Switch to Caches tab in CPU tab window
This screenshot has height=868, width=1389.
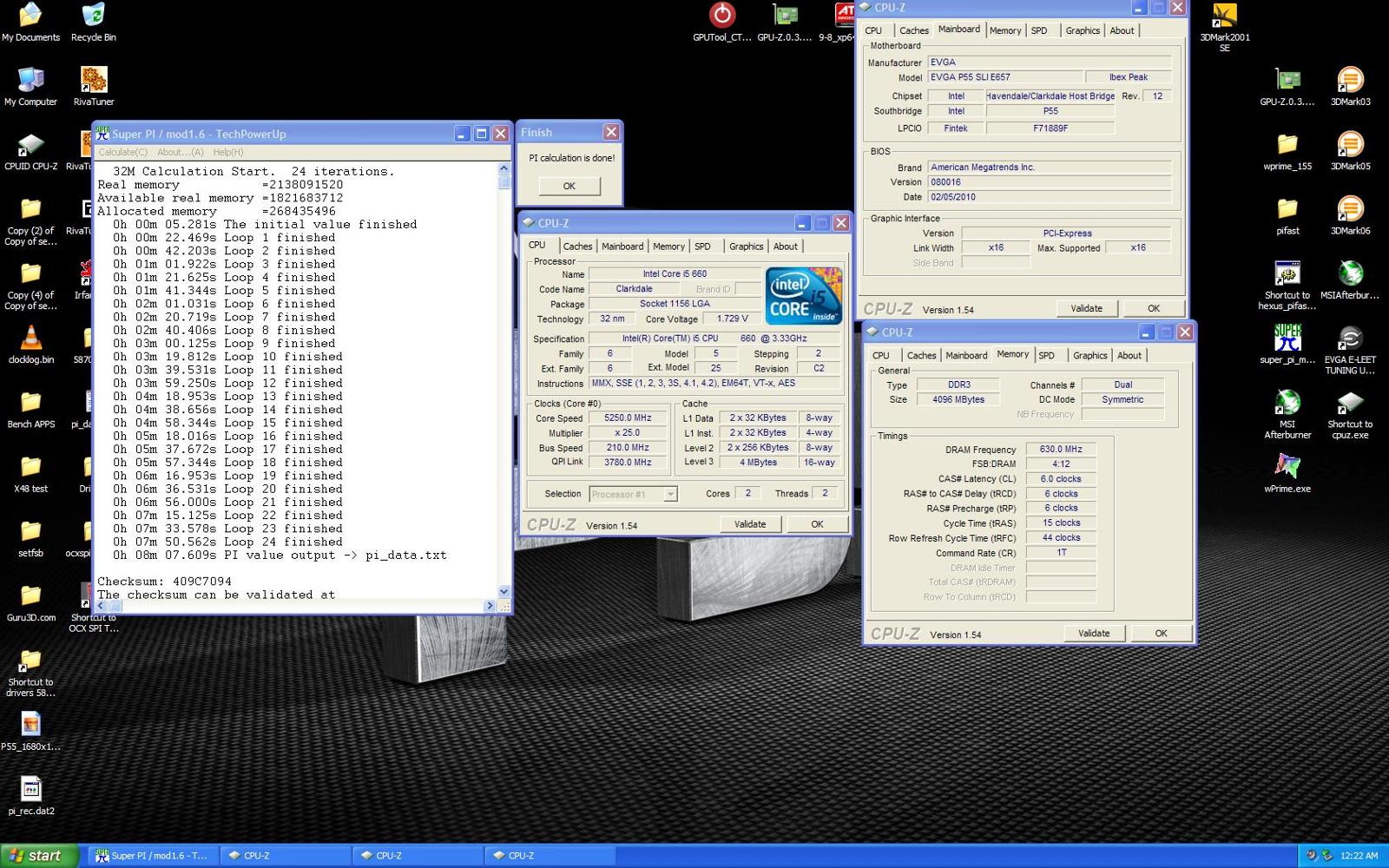click(577, 247)
